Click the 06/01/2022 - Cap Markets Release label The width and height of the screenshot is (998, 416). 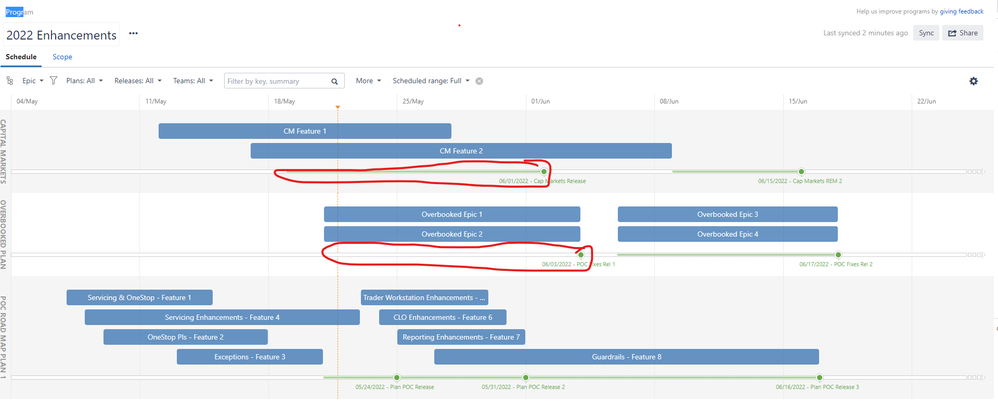pos(542,181)
